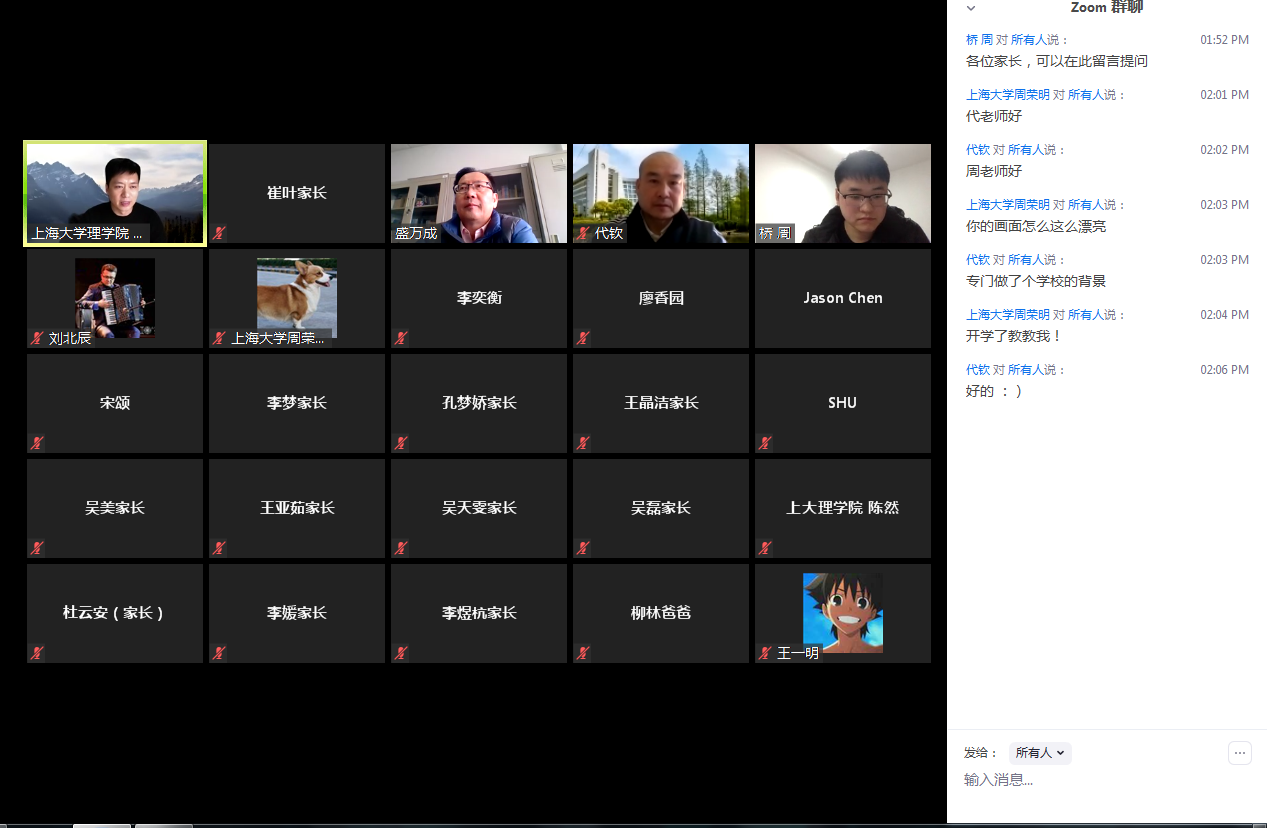The height and width of the screenshot is (828, 1267).
Task: Click the chat message 代老师好
Action: point(994,116)
